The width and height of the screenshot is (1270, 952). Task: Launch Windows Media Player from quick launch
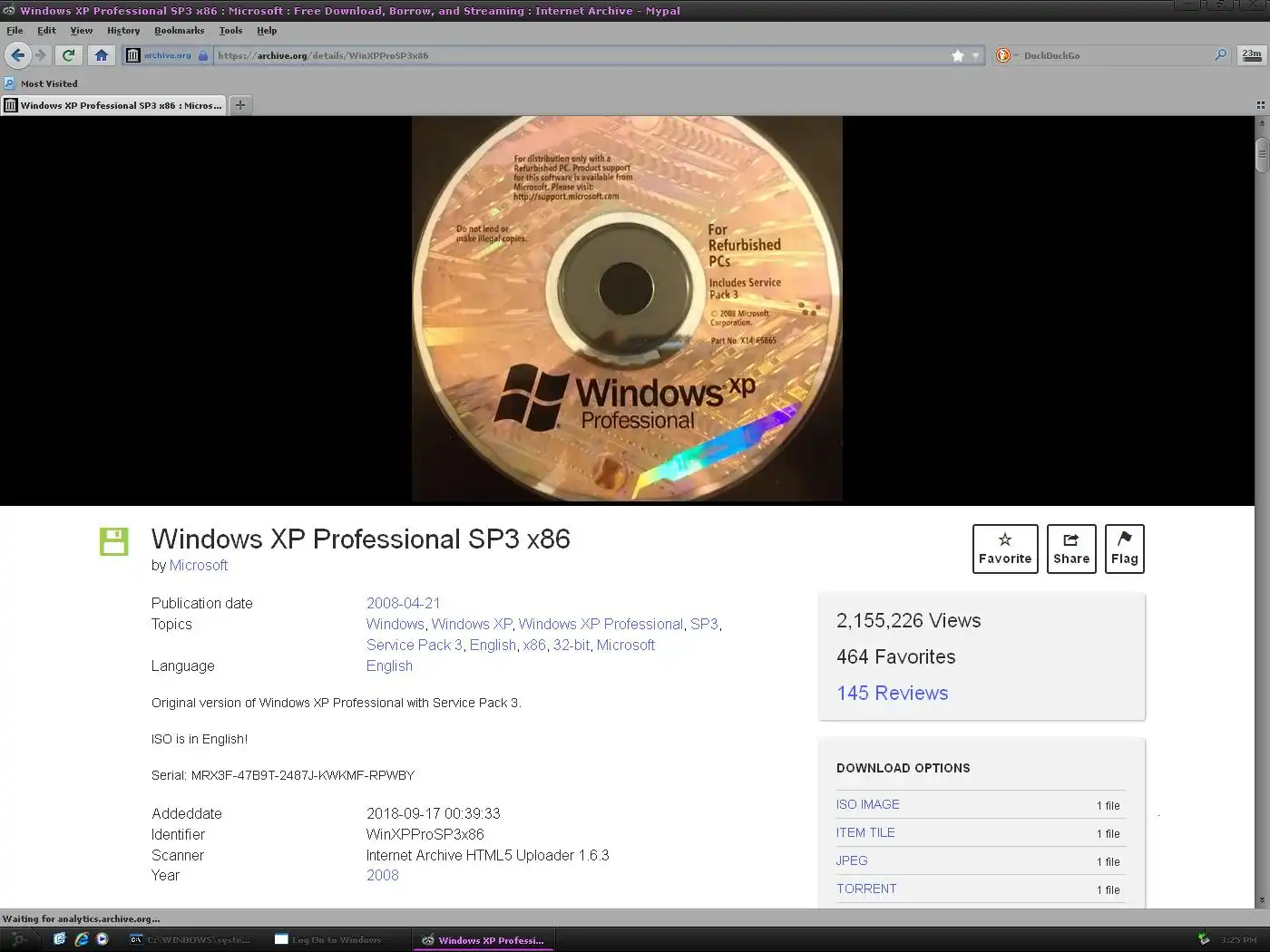(102, 939)
